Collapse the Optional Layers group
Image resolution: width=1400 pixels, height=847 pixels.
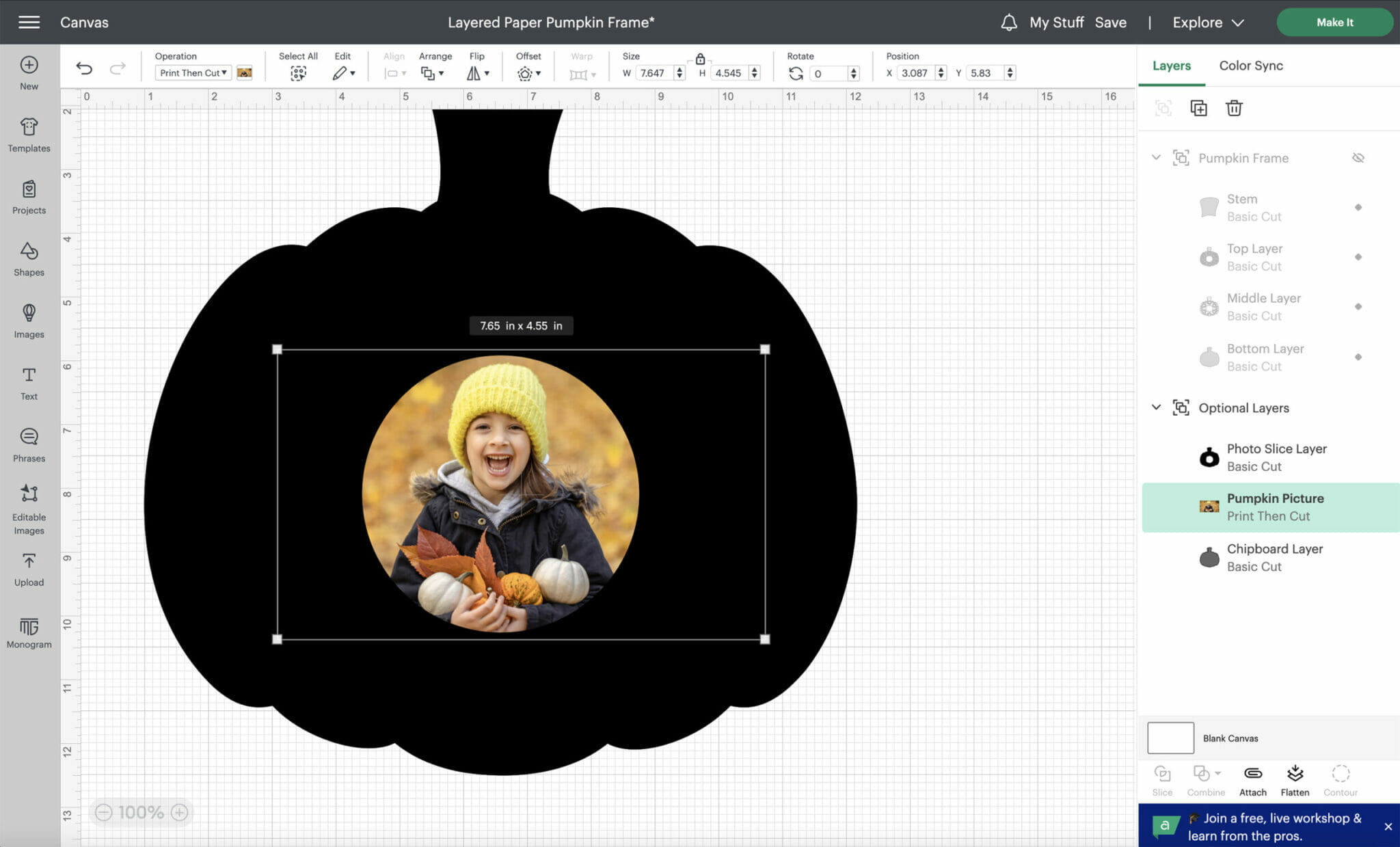tap(1156, 407)
